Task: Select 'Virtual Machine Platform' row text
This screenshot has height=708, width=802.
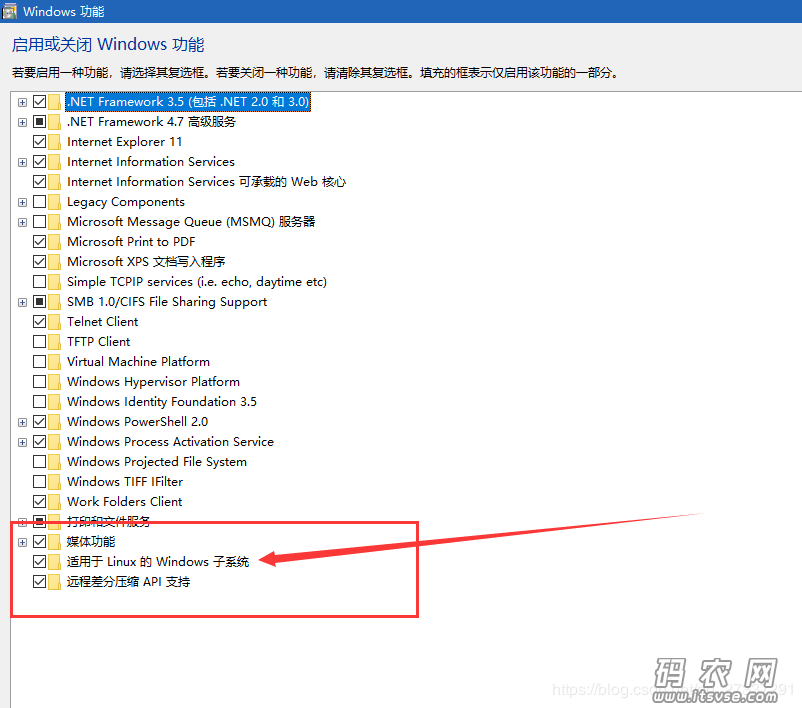Action: point(138,362)
